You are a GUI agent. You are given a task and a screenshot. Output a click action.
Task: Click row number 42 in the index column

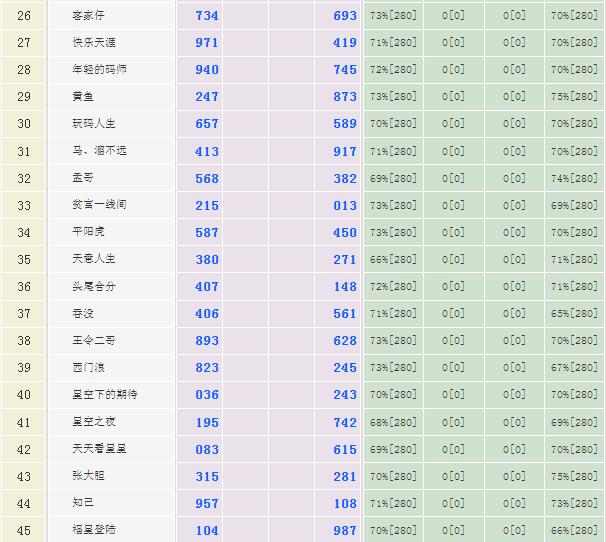click(x=24, y=448)
